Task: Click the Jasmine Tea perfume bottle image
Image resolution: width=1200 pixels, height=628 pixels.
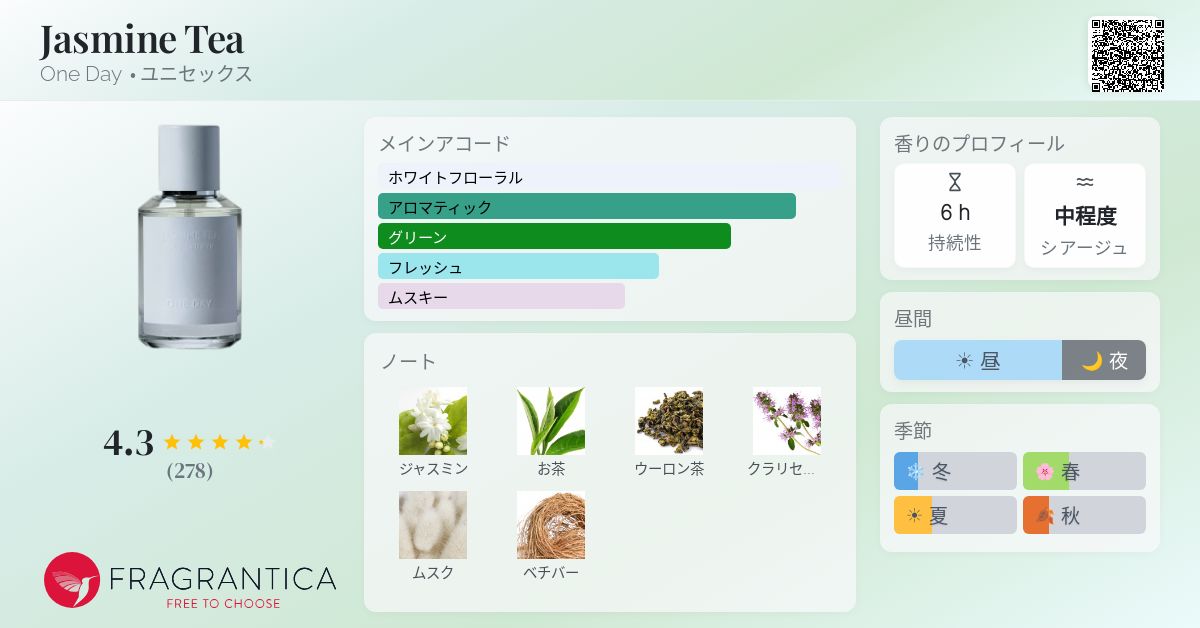Action: point(189,237)
